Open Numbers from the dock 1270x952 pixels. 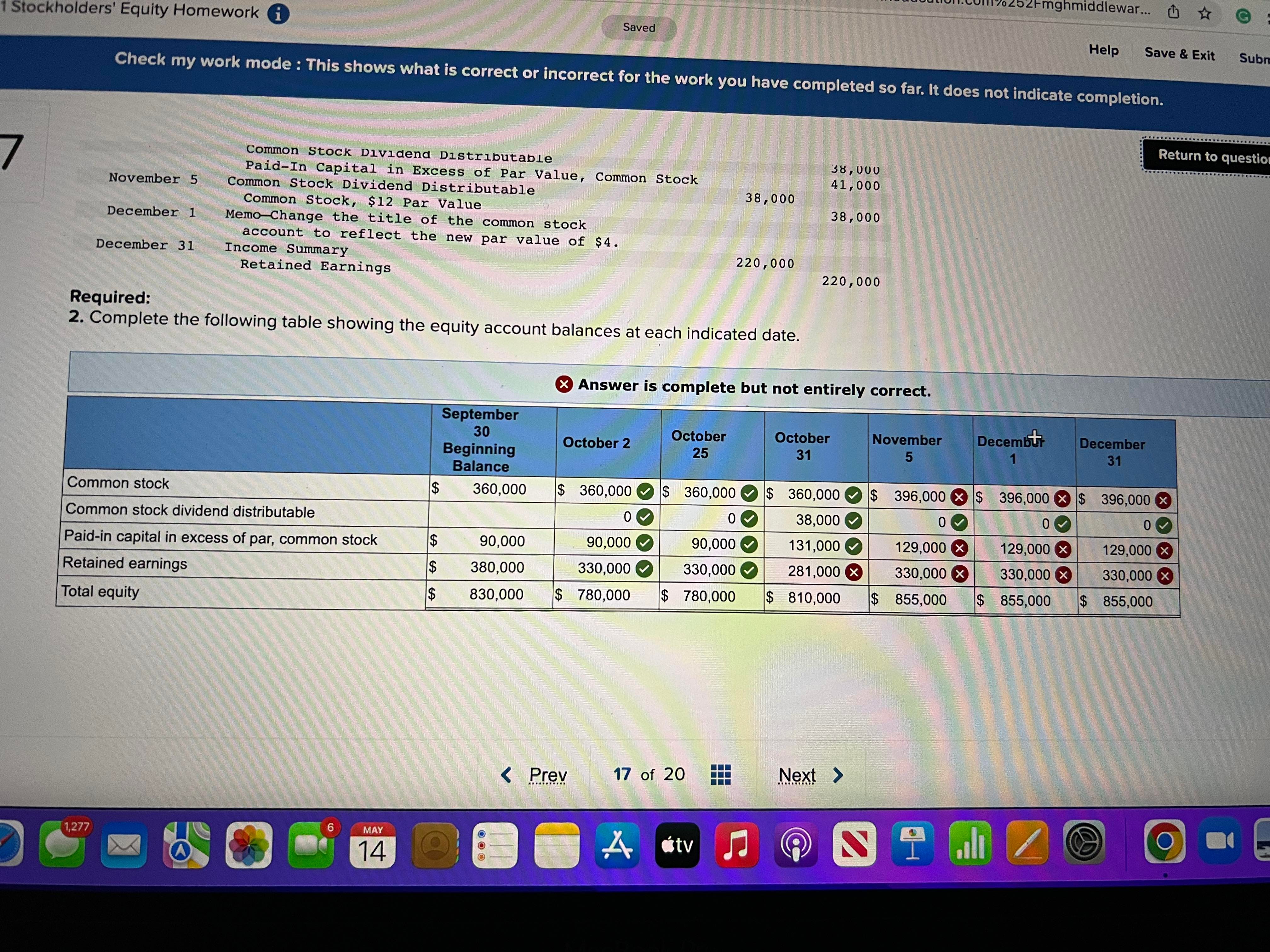970,843
